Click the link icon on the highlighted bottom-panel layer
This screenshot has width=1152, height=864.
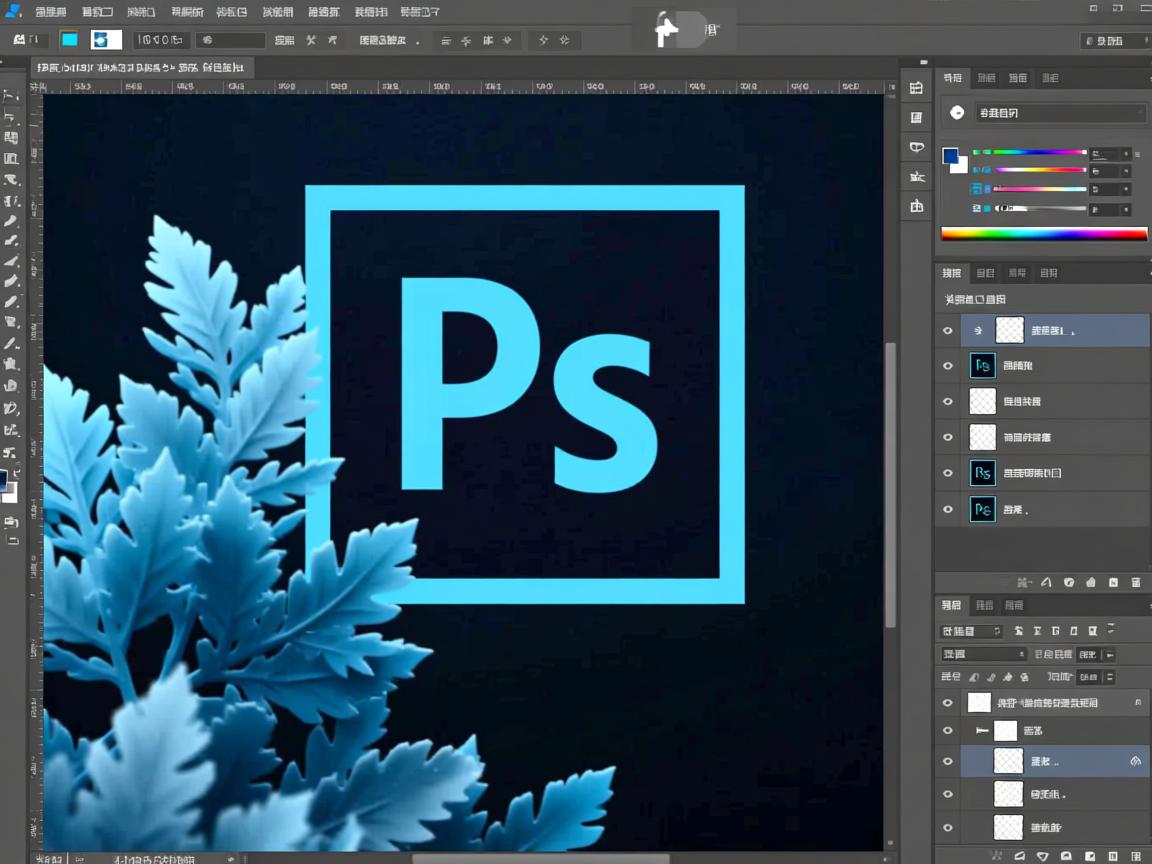(1135, 761)
